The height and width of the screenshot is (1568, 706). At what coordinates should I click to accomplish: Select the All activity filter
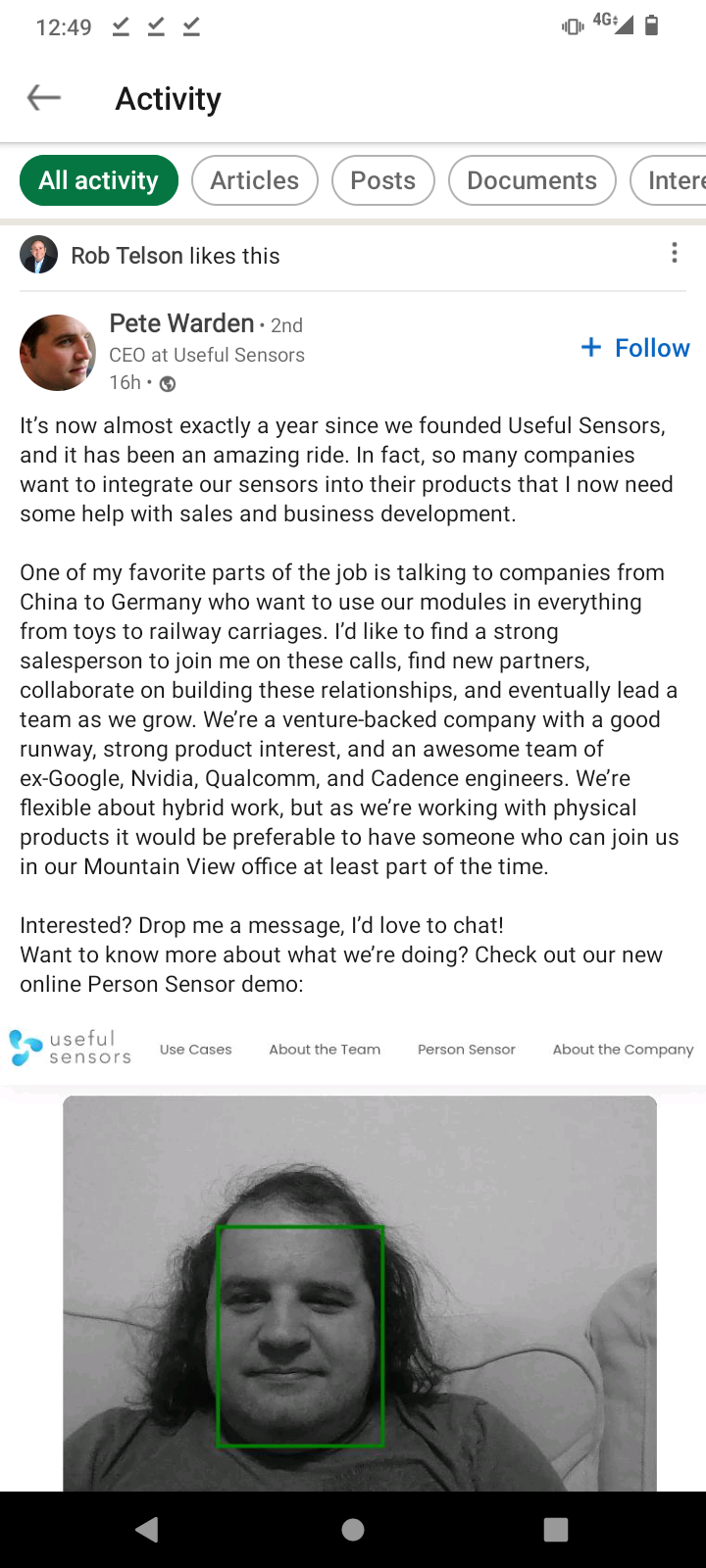[x=99, y=180]
